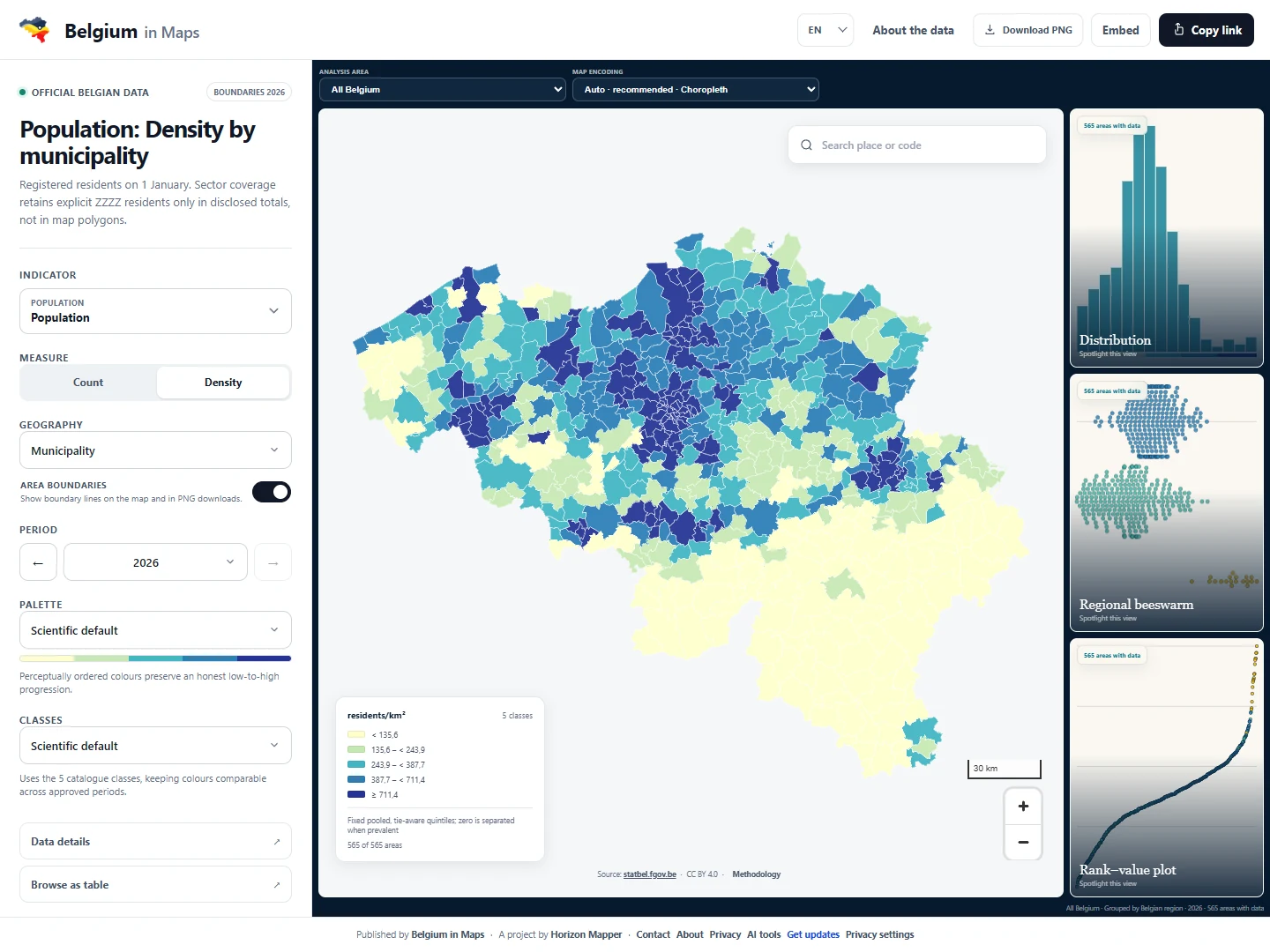The height and width of the screenshot is (952, 1270).
Task: Open Privacy settings in footer
Action: (879, 934)
